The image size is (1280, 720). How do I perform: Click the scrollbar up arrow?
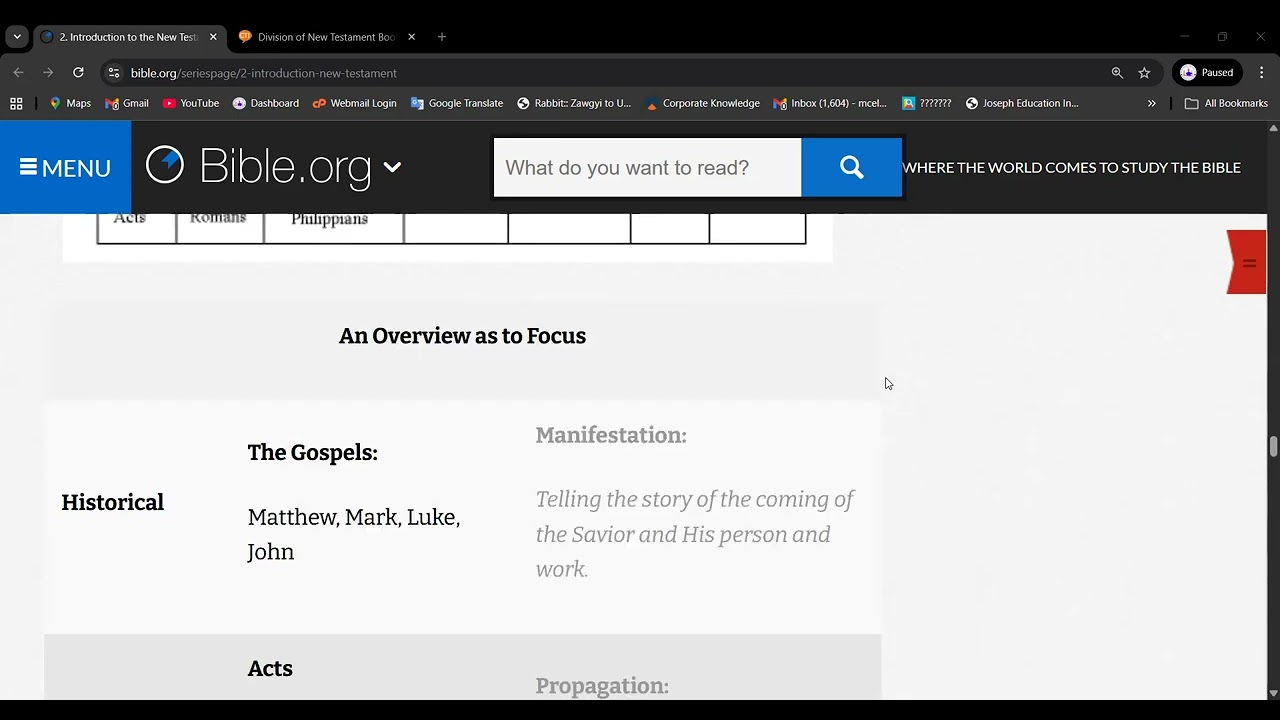[1273, 128]
